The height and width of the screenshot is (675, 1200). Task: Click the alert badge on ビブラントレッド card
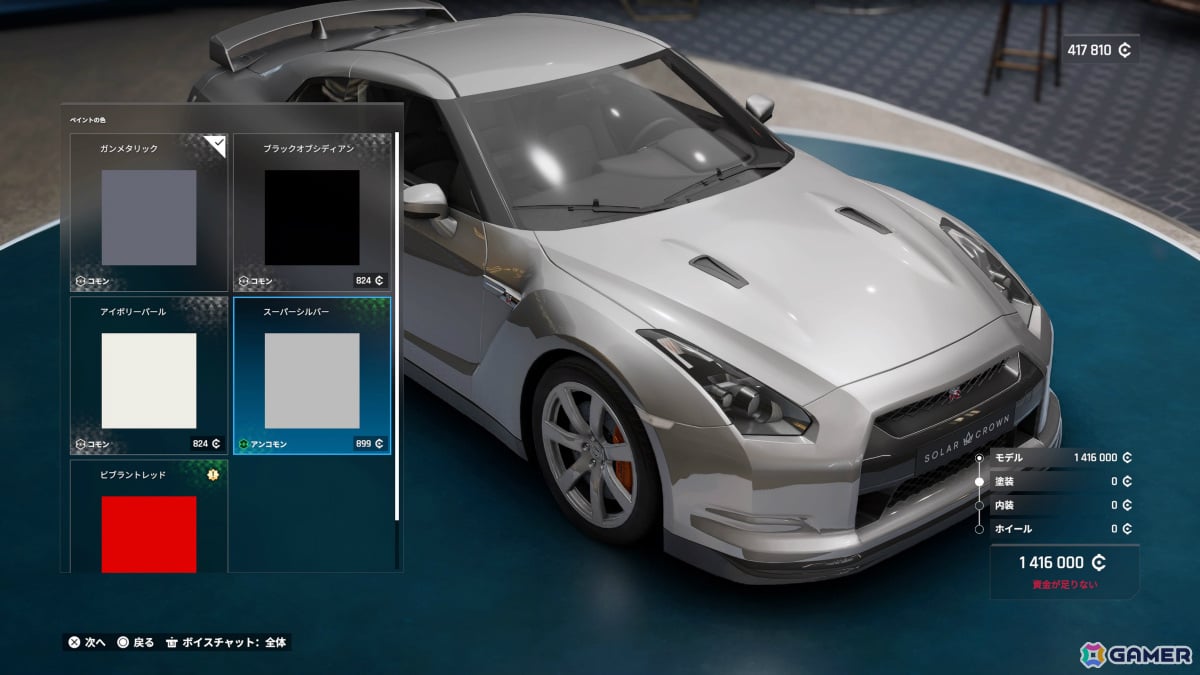pos(213,474)
